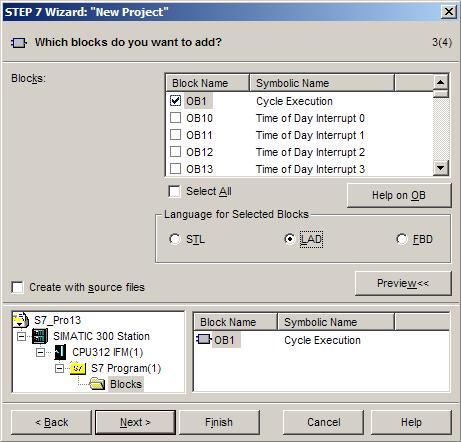Choose the STL language radio button

click(x=174, y=239)
